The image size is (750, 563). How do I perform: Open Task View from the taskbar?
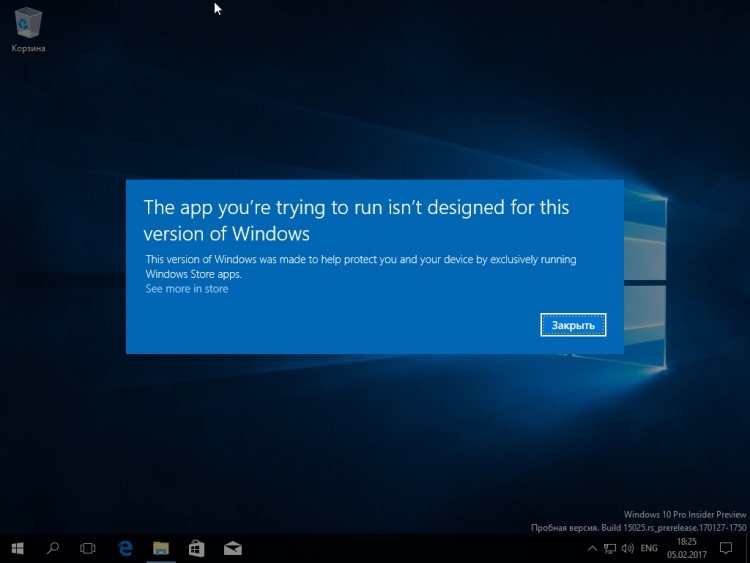point(88,548)
